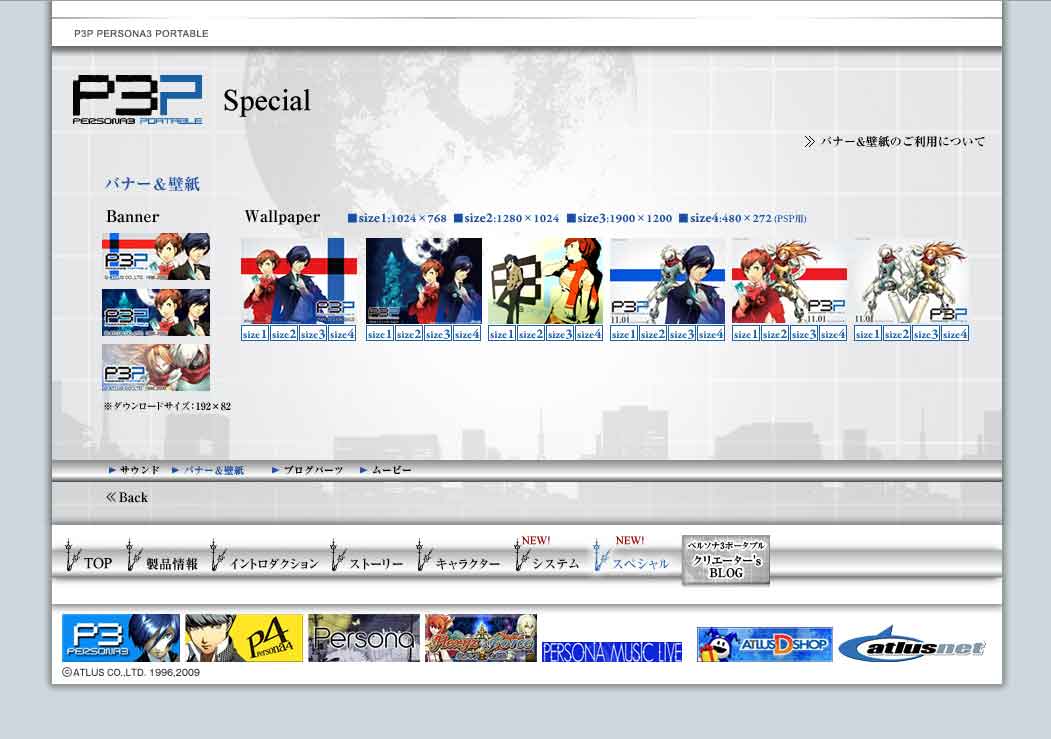Select size3 for blue stripe wallpaper
1051x739 pixels.
pyautogui.click(x=682, y=334)
